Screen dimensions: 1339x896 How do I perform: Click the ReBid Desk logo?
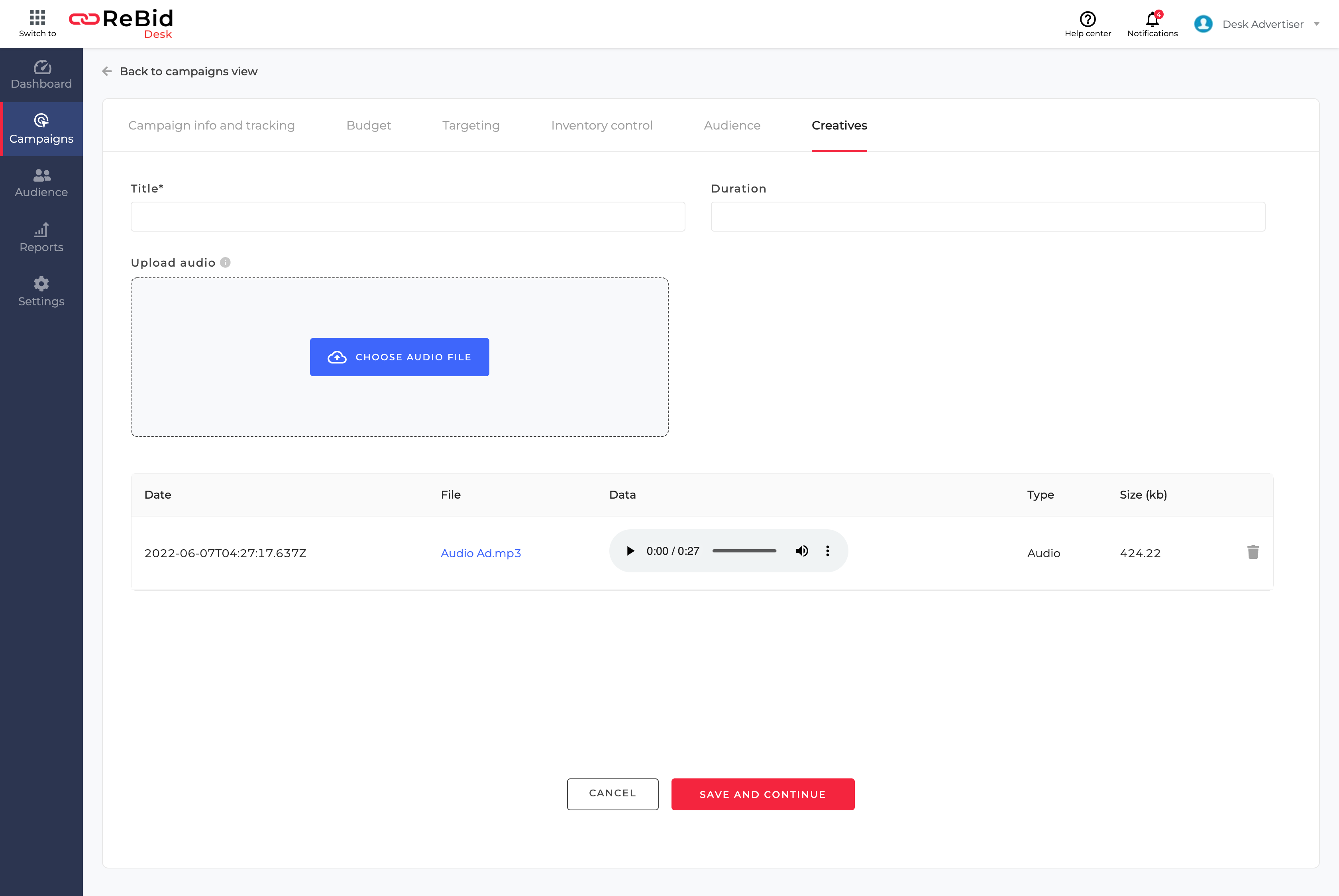point(121,24)
